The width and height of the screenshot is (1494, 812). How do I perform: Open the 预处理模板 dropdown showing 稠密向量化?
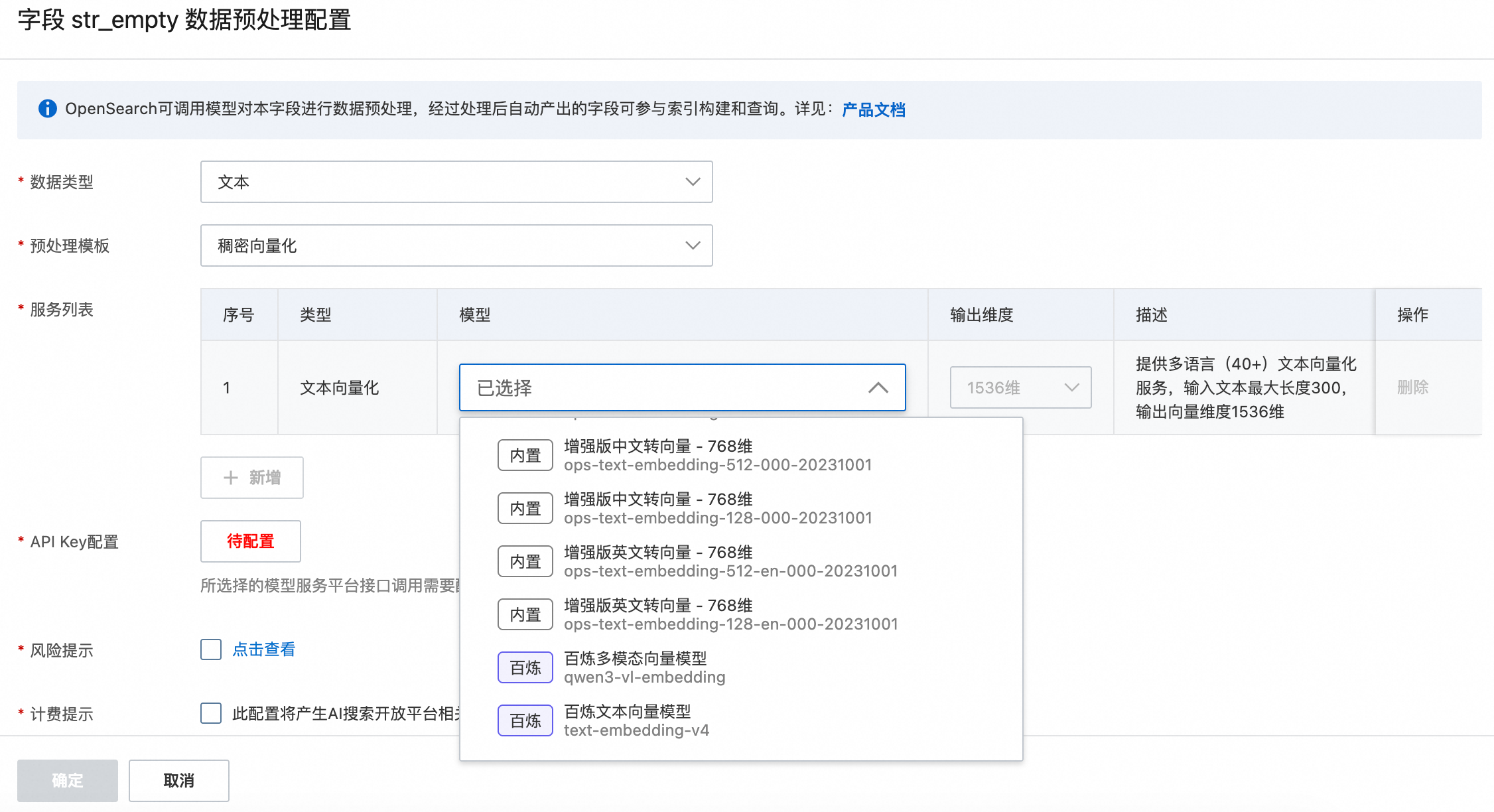coord(456,245)
